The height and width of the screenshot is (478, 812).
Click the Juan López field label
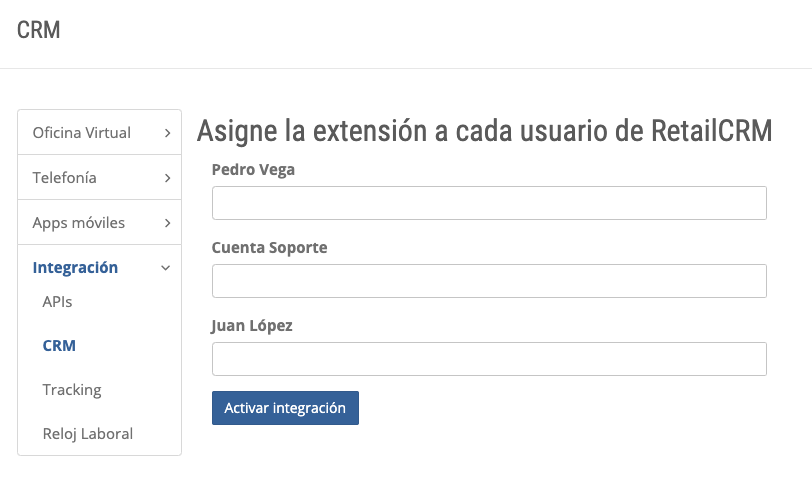252,325
